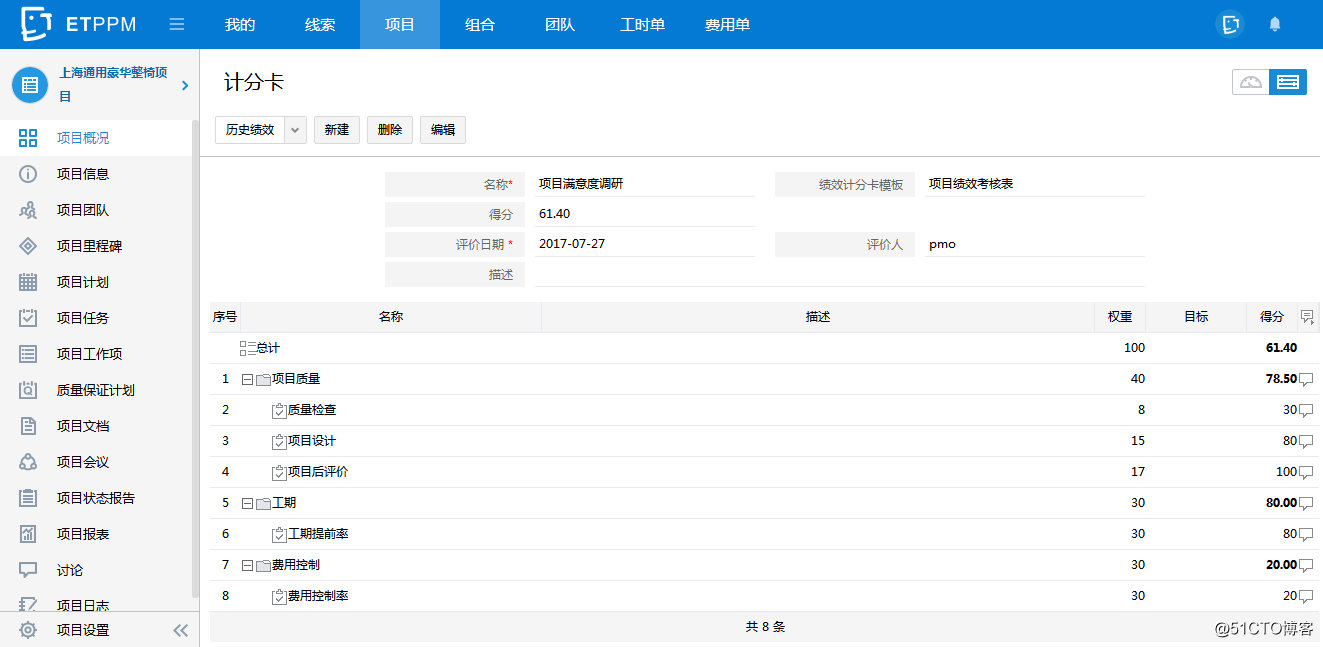Select the 项目后评价 row name

pos(318,472)
